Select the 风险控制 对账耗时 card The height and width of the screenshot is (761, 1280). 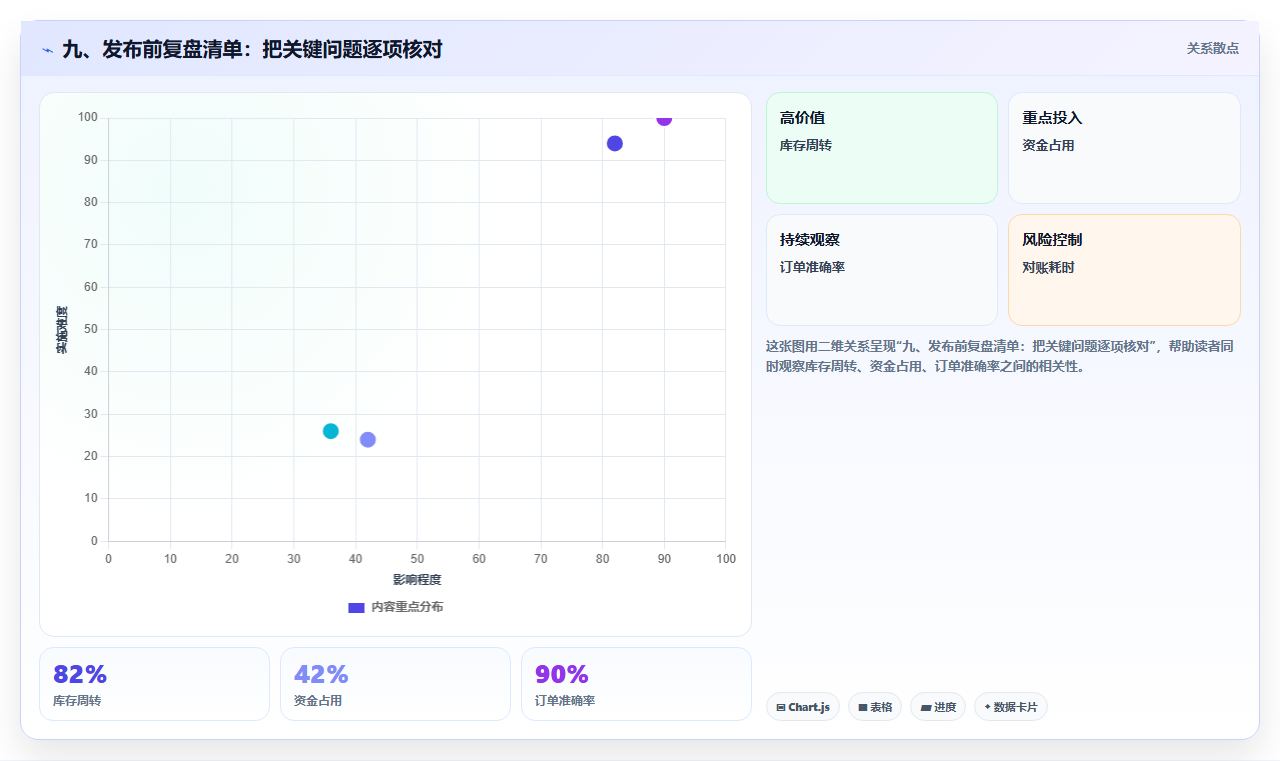[x=1124, y=270]
